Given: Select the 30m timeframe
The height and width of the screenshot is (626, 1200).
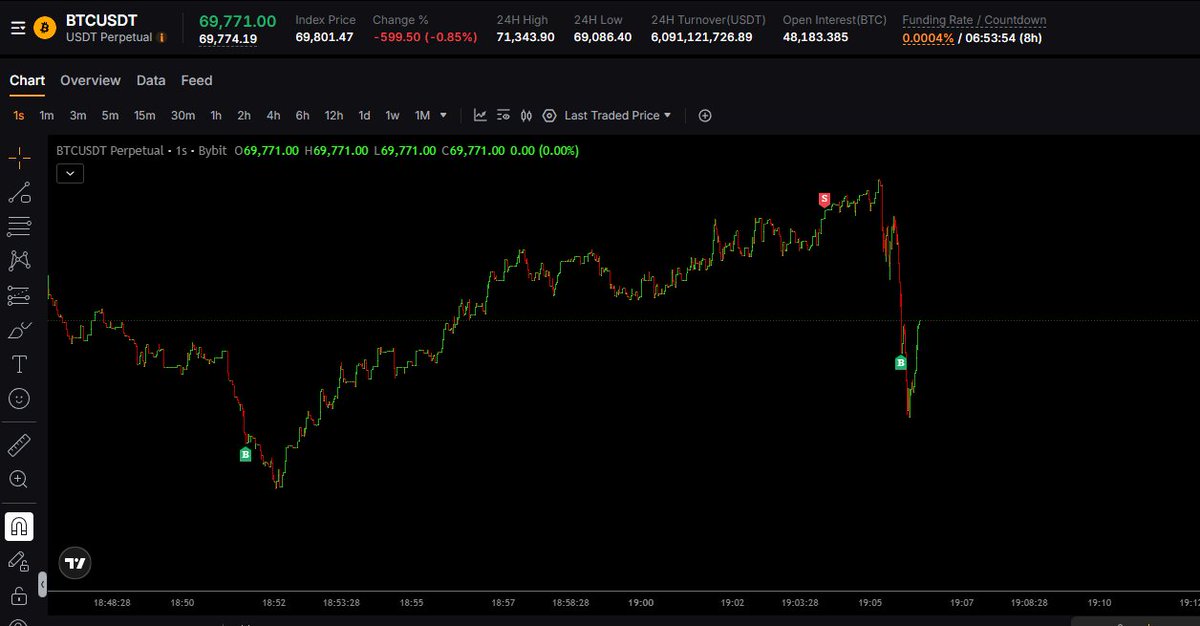Looking at the screenshot, I should (x=183, y=115).
